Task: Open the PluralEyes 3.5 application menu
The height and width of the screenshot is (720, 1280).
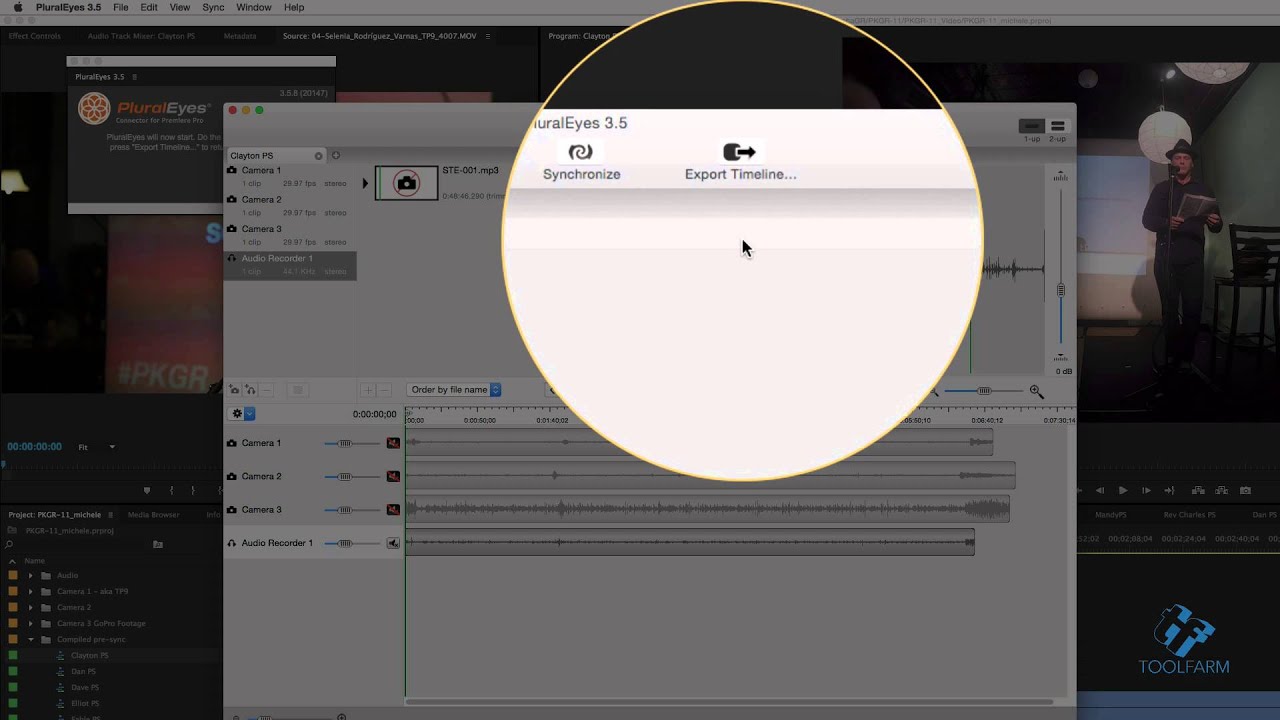Action: point(68,7)
